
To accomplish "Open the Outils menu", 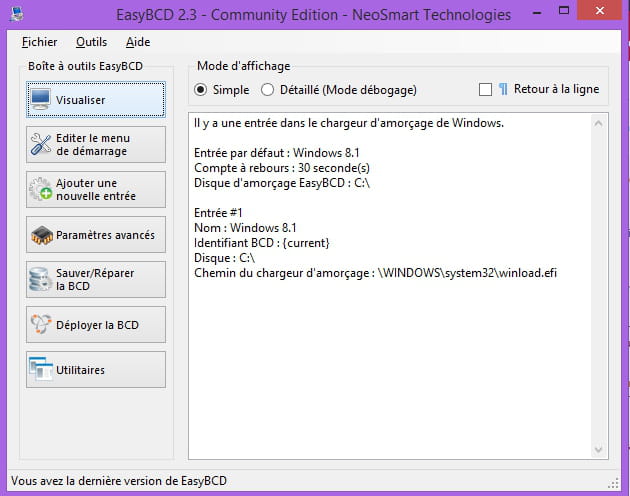I will 92,42.
